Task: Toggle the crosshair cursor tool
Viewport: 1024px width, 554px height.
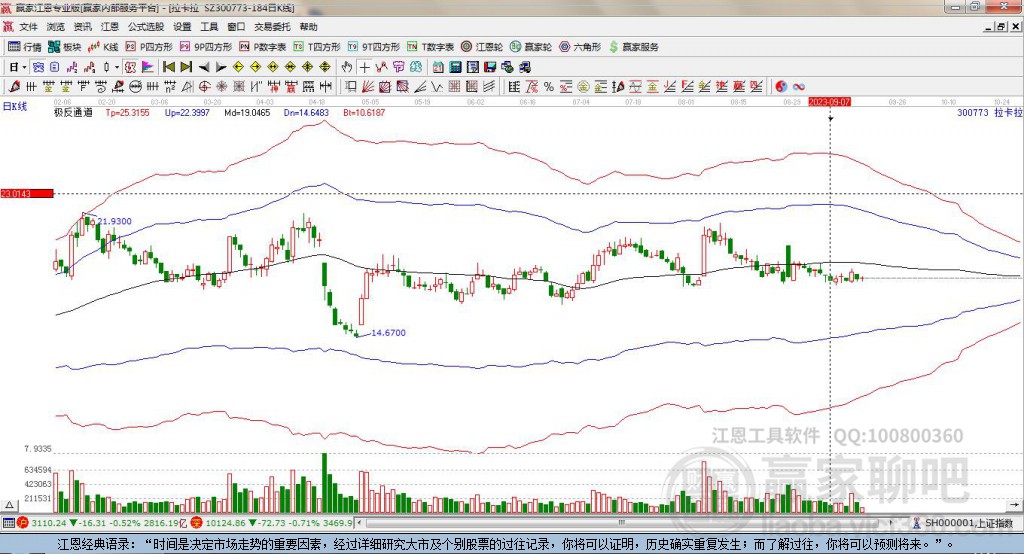Action: coord(364,67)
